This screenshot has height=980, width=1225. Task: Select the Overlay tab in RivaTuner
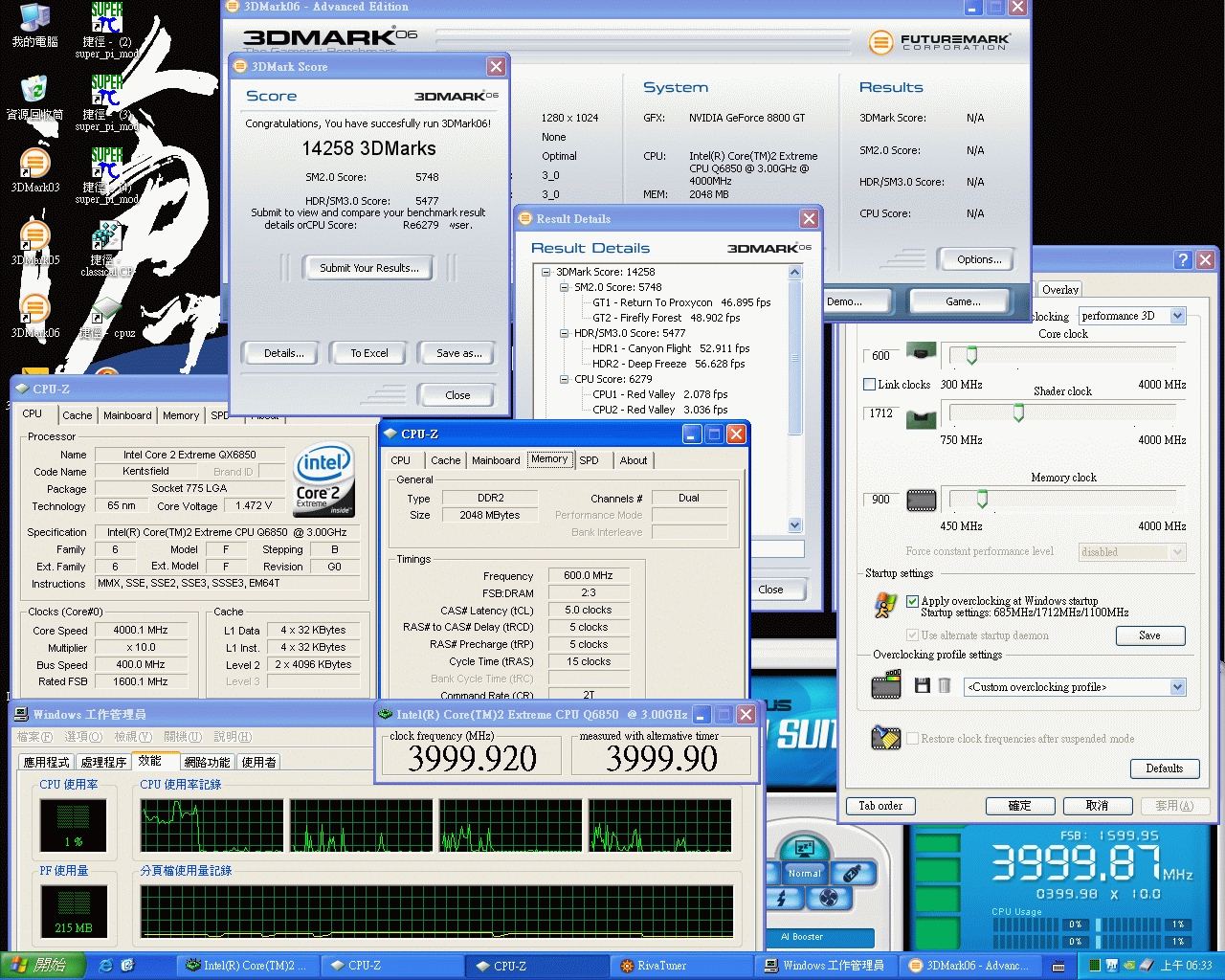(1060, 290)
